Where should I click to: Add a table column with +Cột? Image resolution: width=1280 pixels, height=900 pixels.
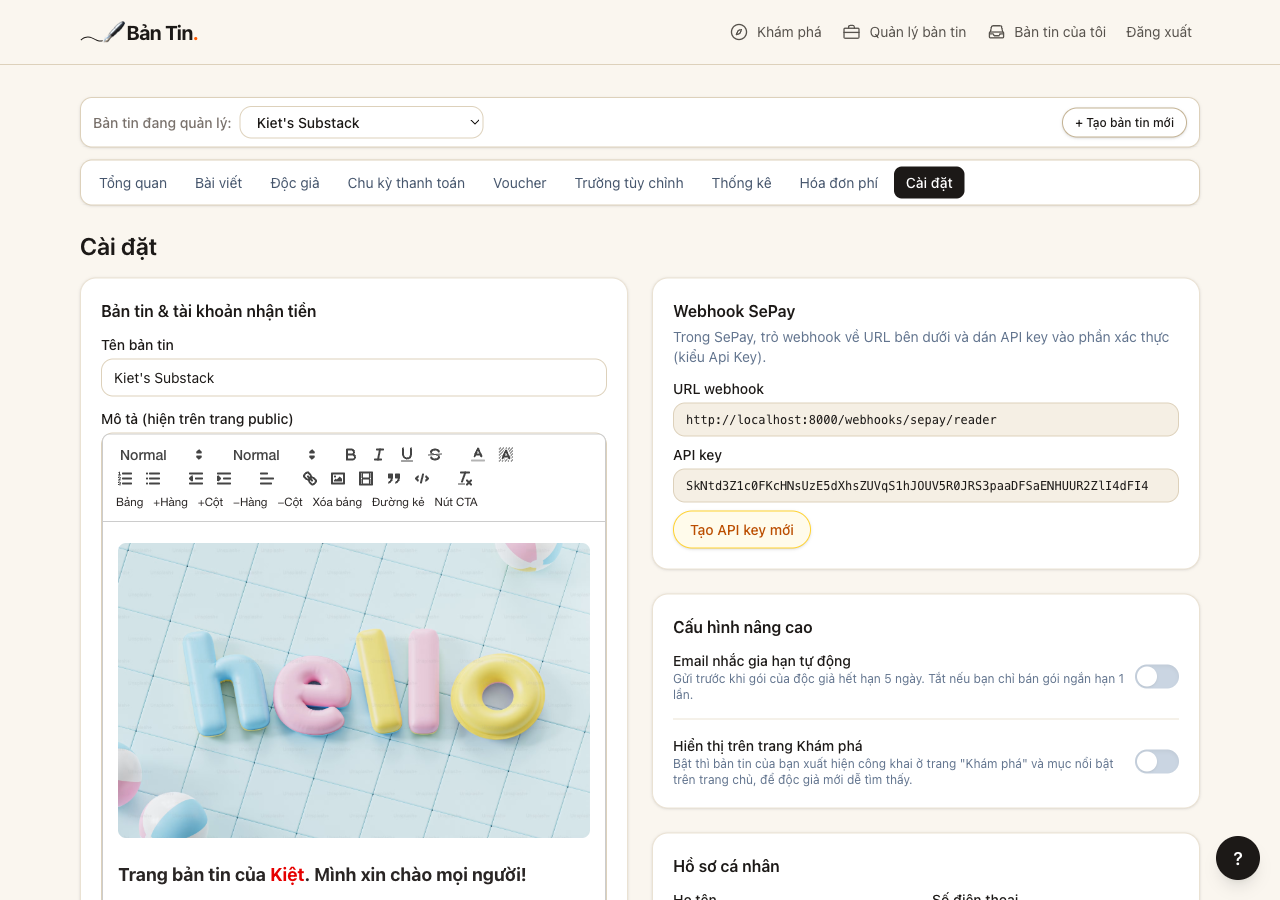[x=211, y=502]
